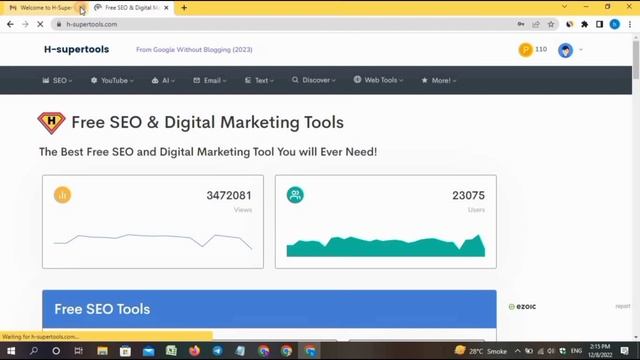The image size is (640, 360).
Task: Open the weather widget showing 28°C Smoke
Action: pos(480,351)
